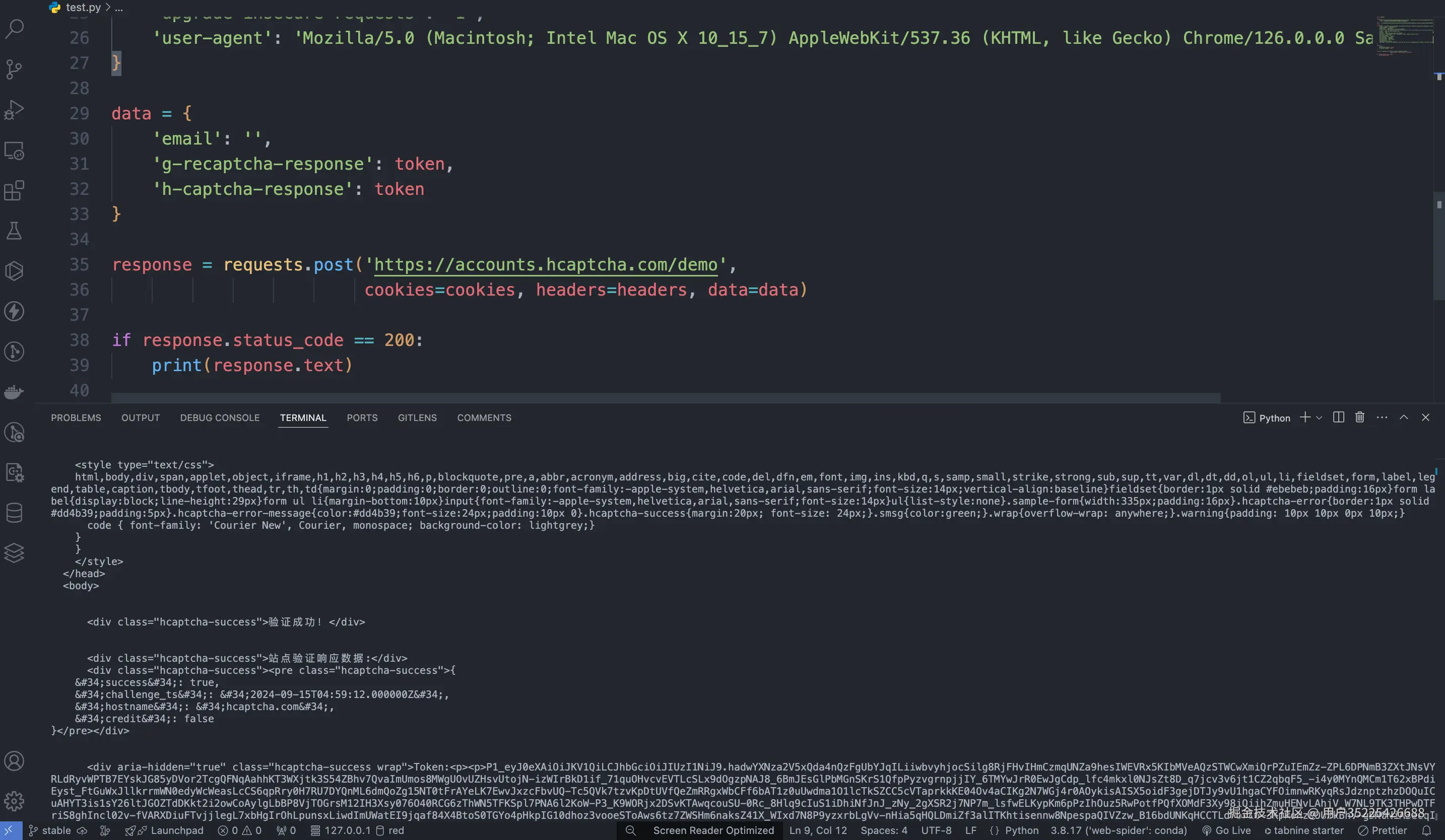1445x840 pixels.
Task: Open the Run and Debug view
Action: (x=14, y=109)
